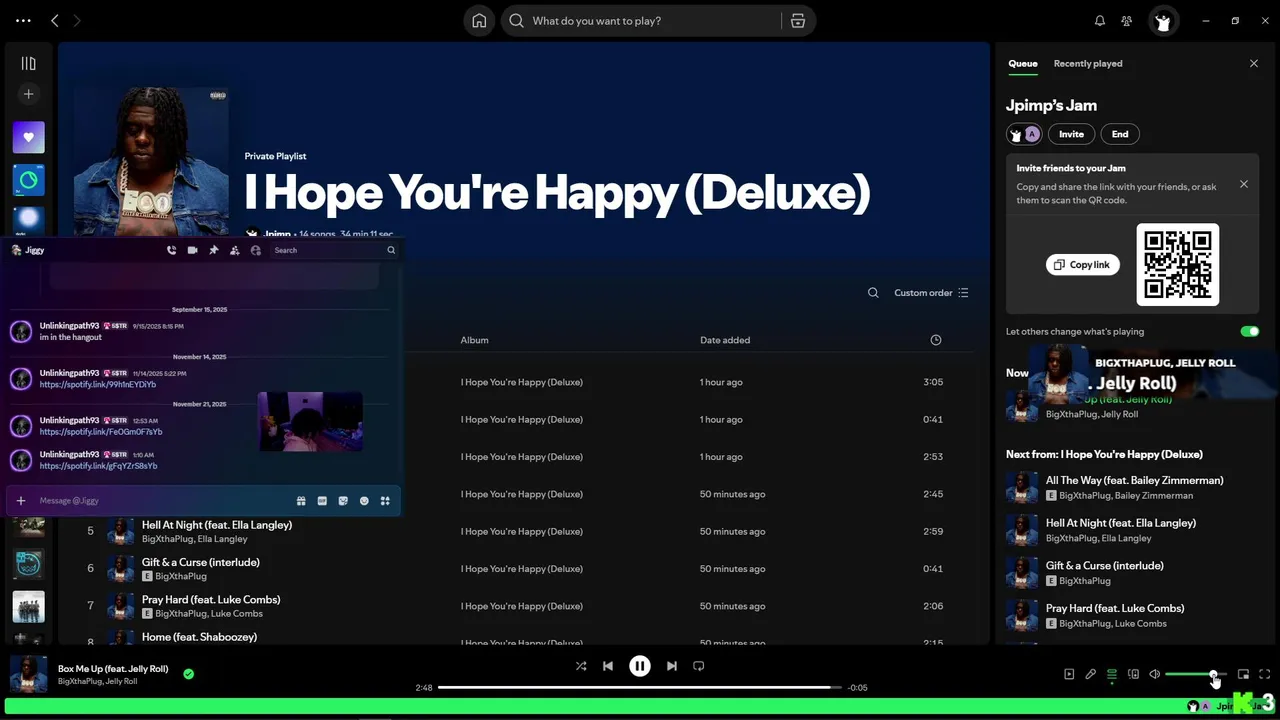Add friends to DM in Discord

(235, 250)
